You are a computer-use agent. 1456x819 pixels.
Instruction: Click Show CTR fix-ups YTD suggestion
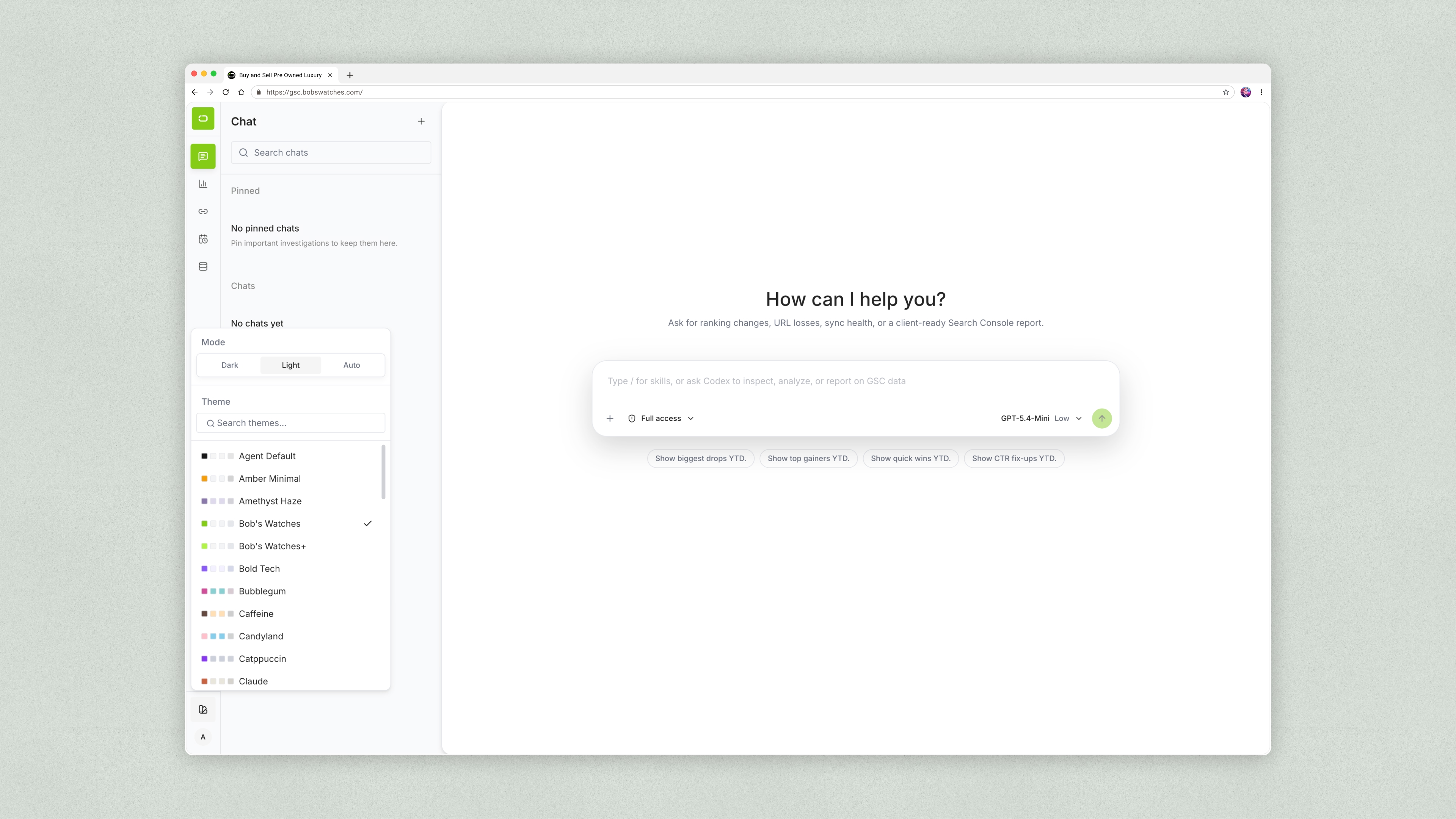click(1014, 459)
